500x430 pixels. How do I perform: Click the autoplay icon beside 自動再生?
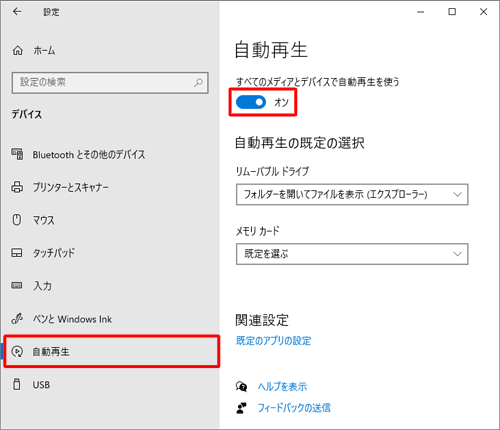[17, 351]
